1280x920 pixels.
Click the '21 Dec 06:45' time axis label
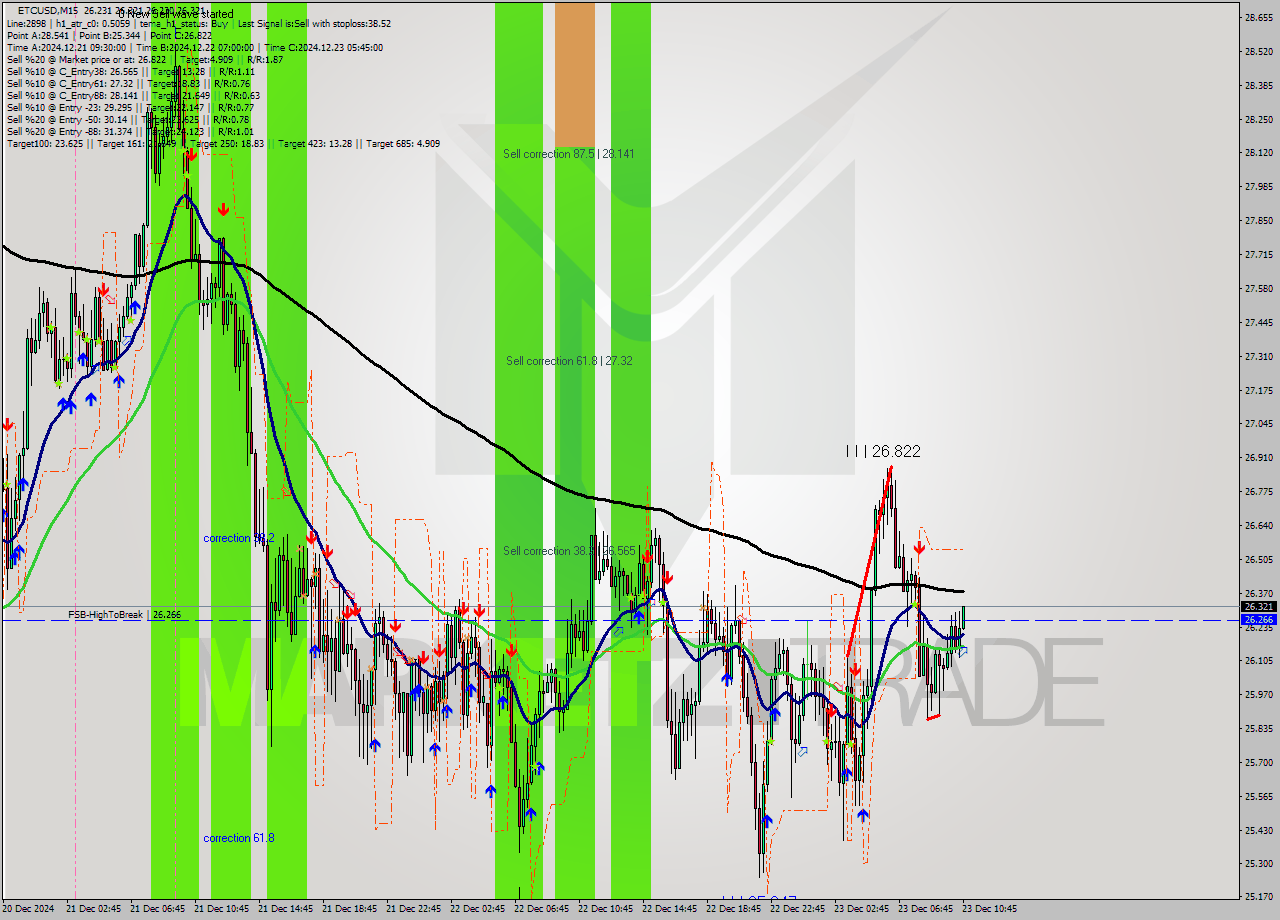[158, 909]
